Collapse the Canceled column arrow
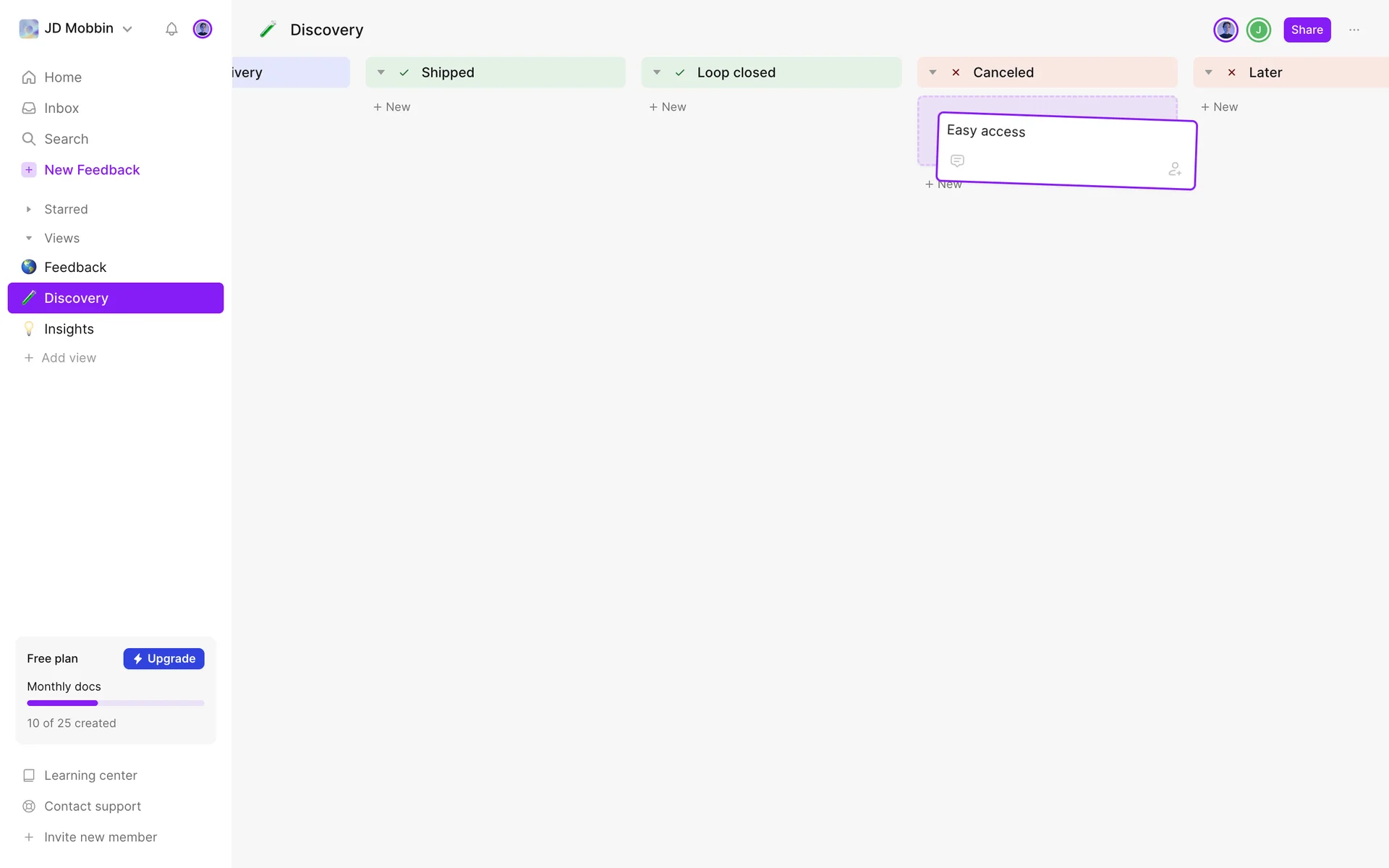This screenshot has width=1389, height=868. pyautogui.click(x=933, y=72)
